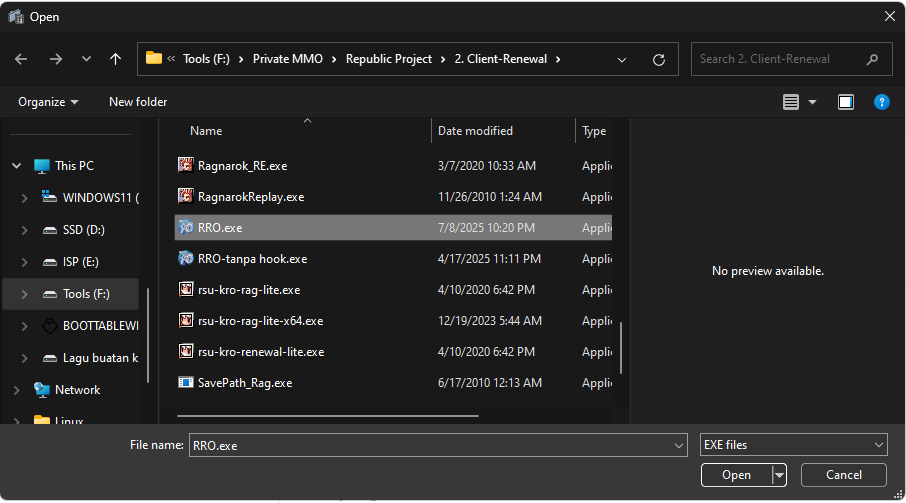Select the Ragnarok_RE.exe file name
The width and height of the screenshot is (906, 503).
pyautogui.click(x=243, y=166)
